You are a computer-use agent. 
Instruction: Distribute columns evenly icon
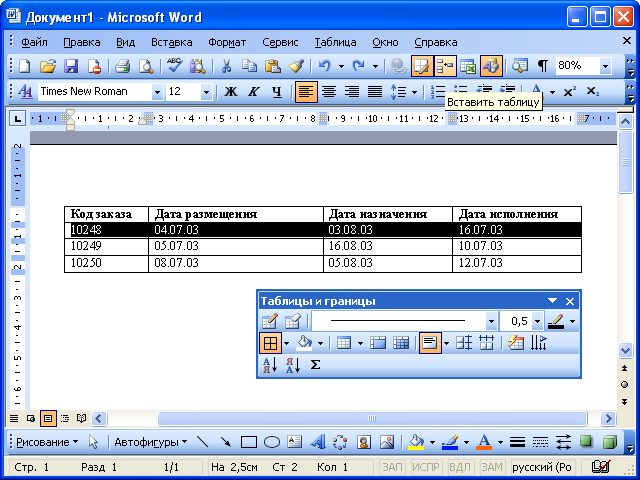(x=487, y=343)
